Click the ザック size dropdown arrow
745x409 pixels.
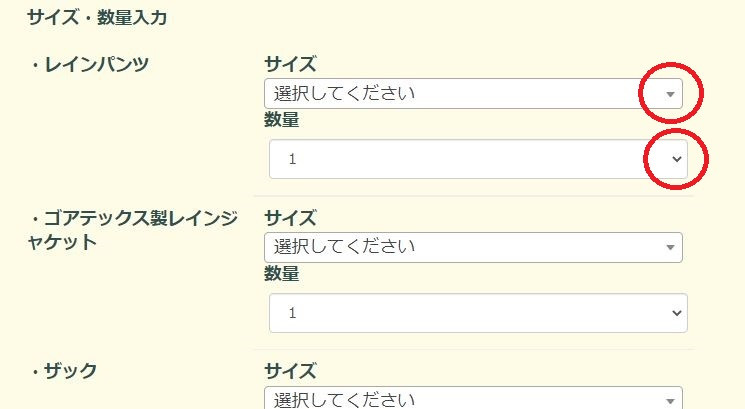point(671,400)
